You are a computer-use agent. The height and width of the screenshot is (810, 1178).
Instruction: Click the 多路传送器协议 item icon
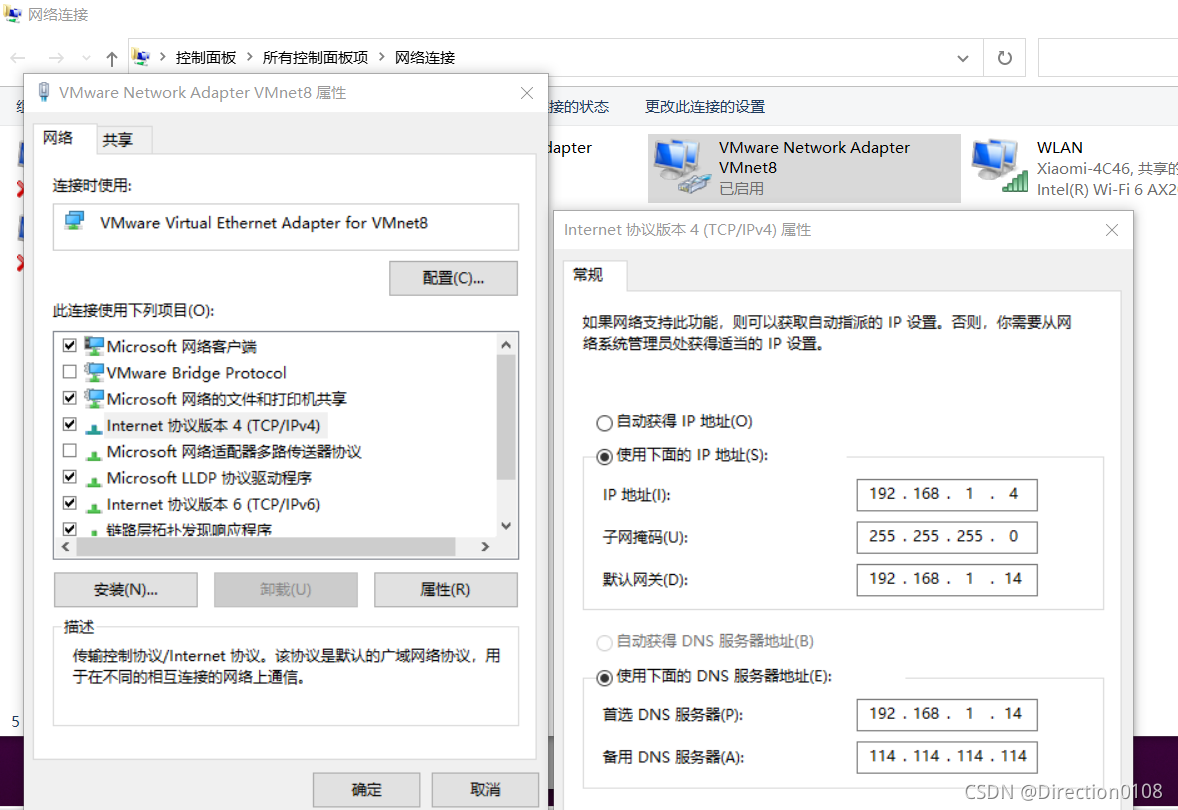point(94,453)
